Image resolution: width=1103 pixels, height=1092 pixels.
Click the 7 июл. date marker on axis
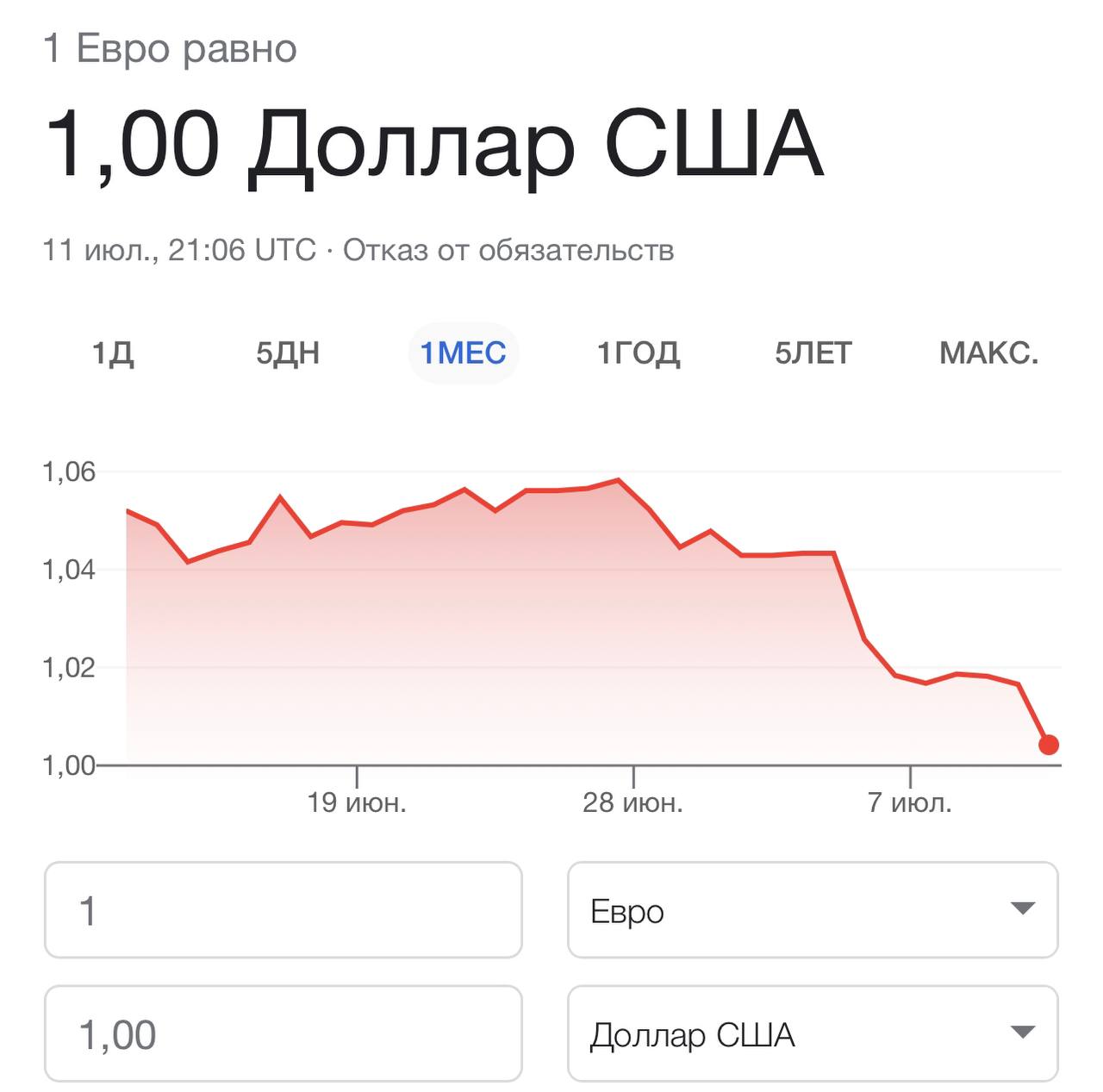910,802
